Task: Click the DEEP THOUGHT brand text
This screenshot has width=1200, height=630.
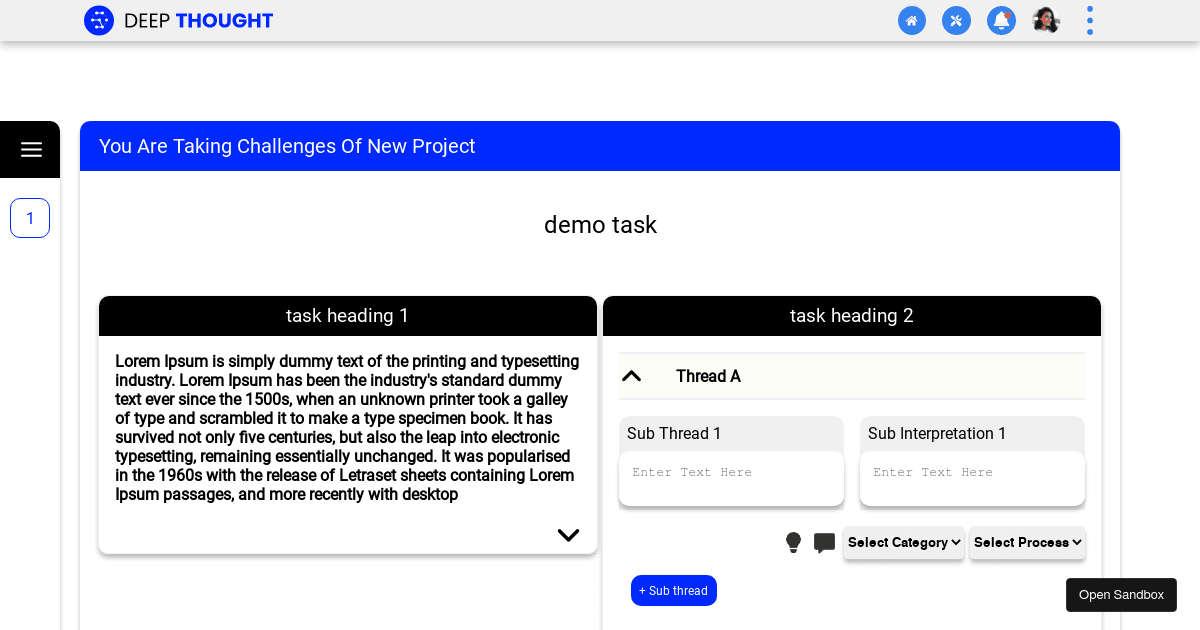Action: coord(198,21)
